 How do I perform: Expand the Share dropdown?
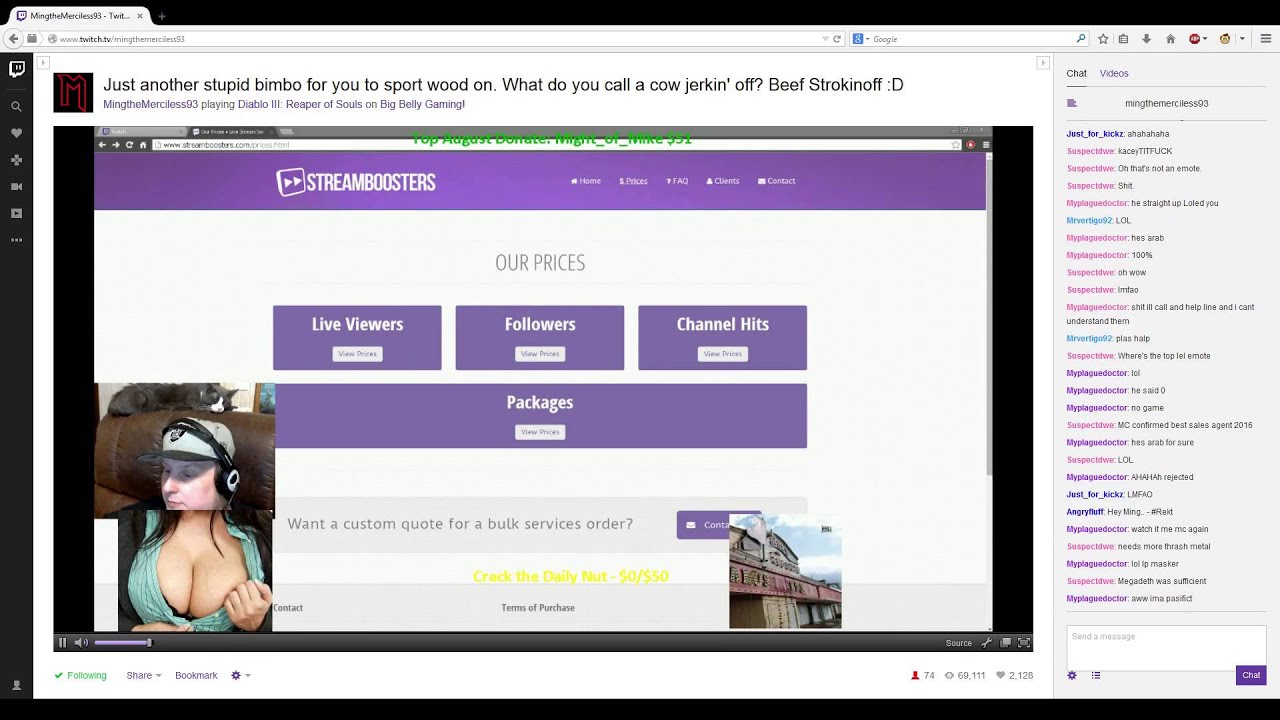click(x=144, y=676)
